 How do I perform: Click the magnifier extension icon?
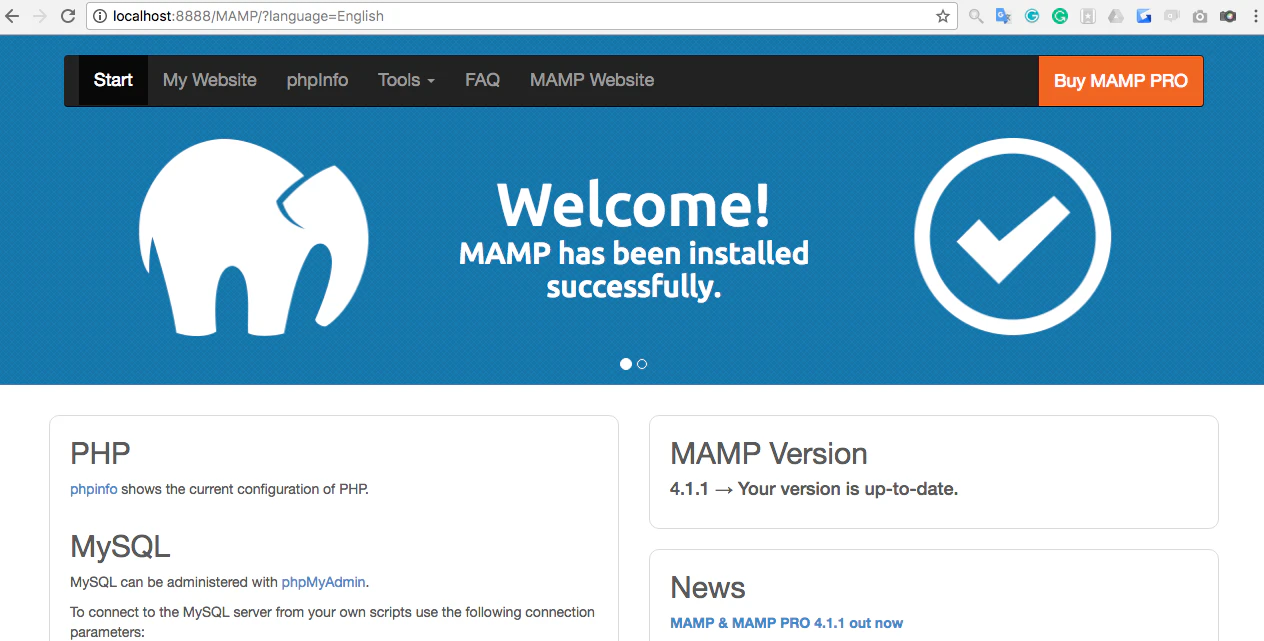976,16
